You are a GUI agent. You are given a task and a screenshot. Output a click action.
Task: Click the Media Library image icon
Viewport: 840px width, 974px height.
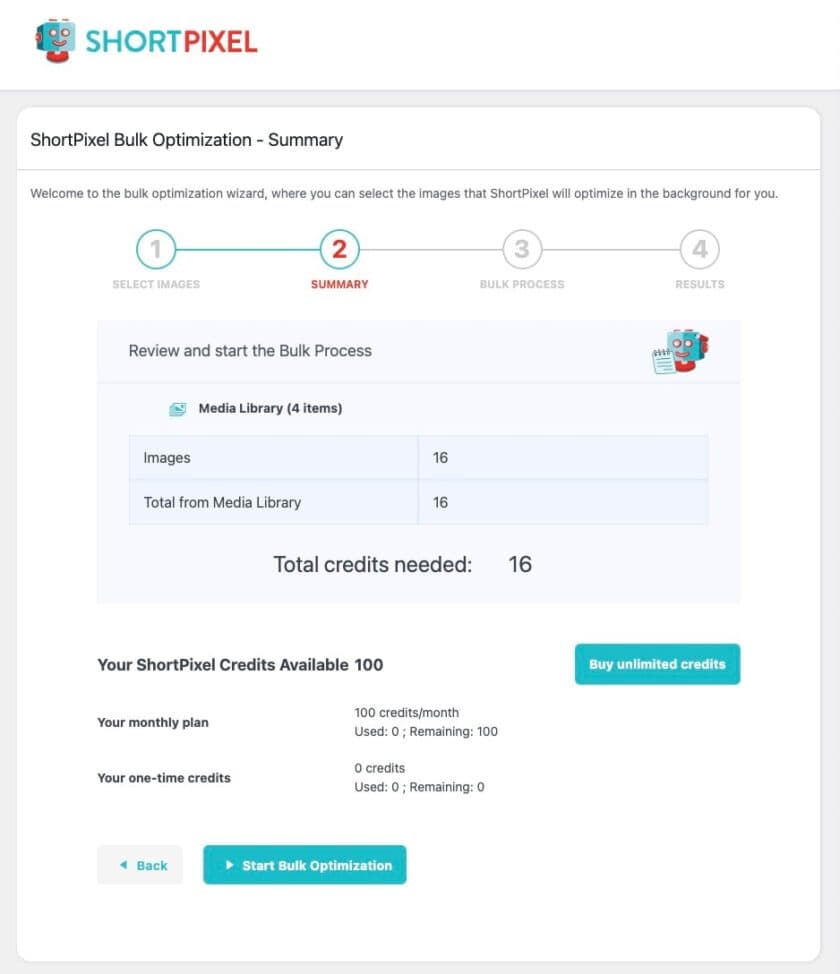coord(178,409)
